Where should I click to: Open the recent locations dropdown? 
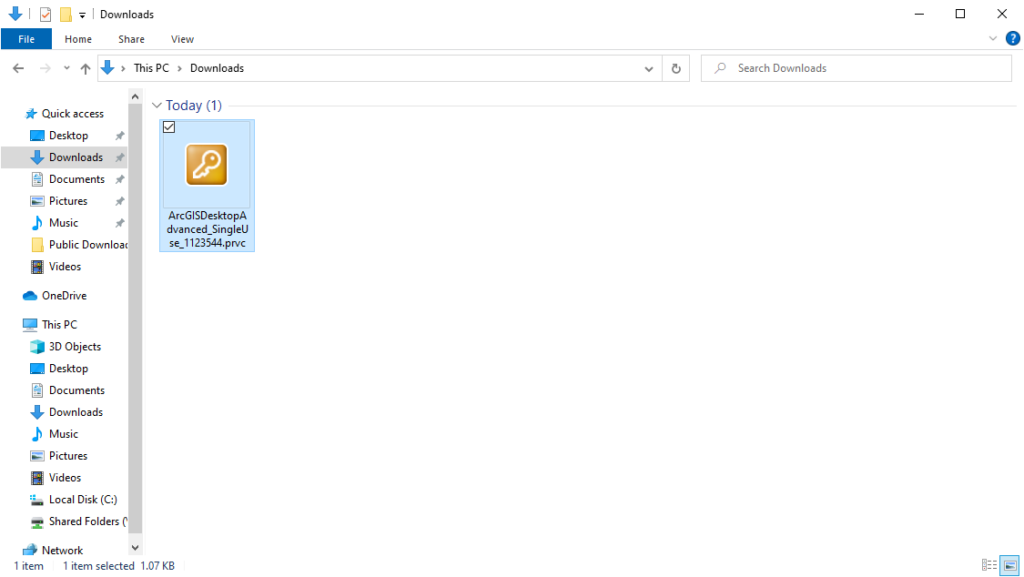click(x=66, y=68)
